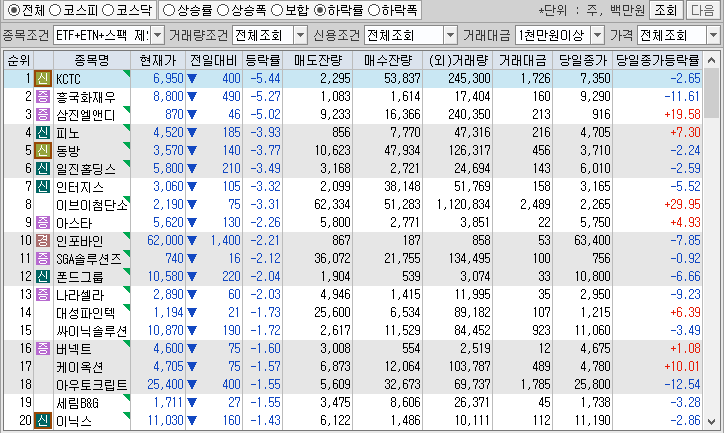This screenshot has height=433, width=724.
Task: Click the 증 badge icon for SGA솔루션즈
Action: coord(43,259)
